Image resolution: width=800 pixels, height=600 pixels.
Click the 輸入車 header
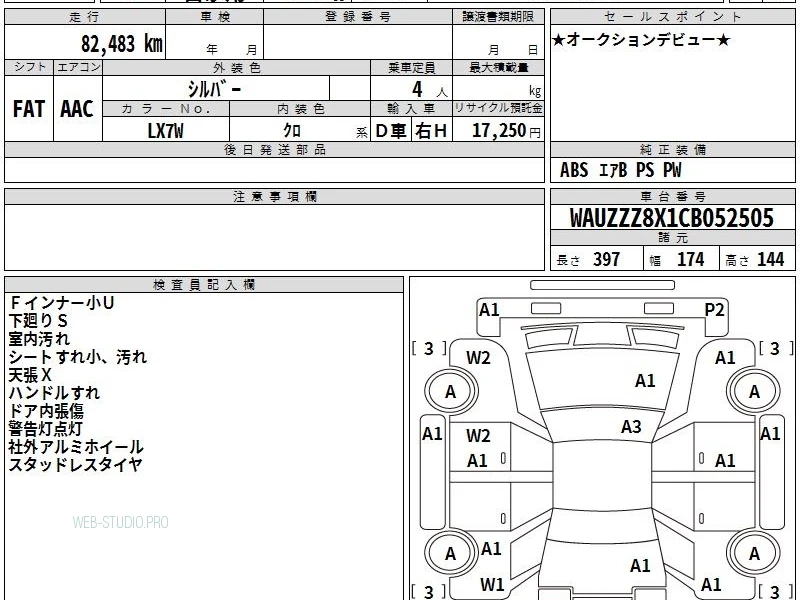[x=411, y=109]
